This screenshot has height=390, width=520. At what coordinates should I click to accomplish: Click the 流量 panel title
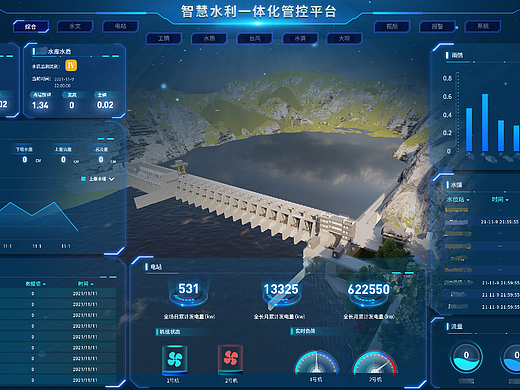457,326
